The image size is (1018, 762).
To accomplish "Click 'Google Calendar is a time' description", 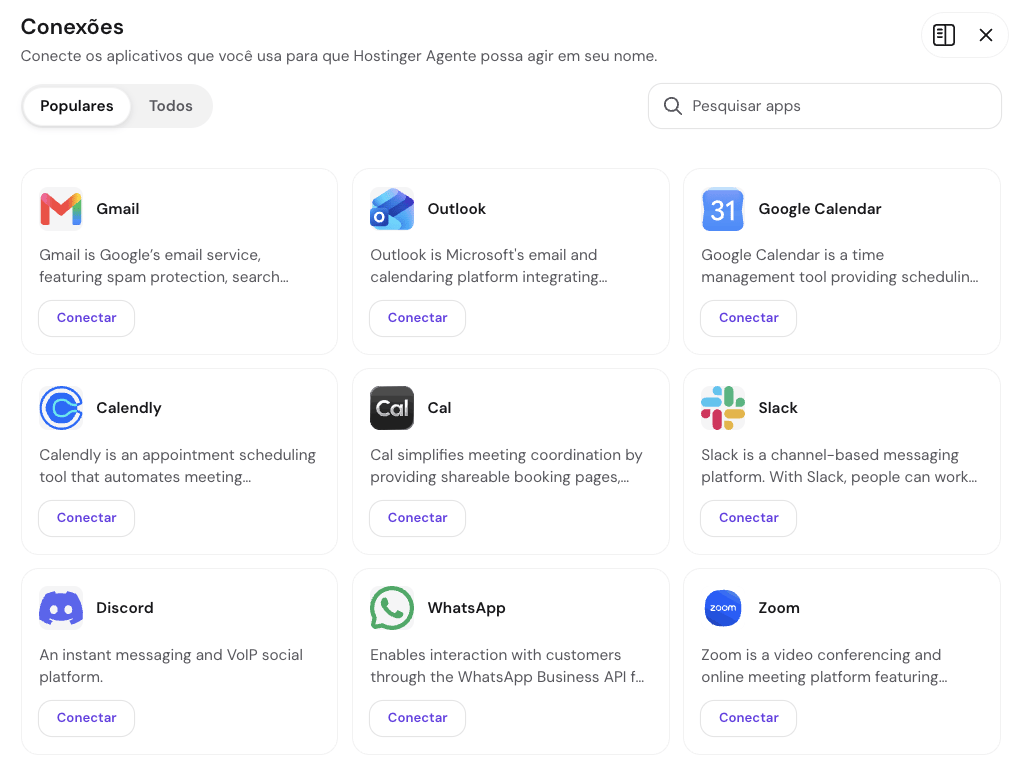I will (x=839, y=266).
